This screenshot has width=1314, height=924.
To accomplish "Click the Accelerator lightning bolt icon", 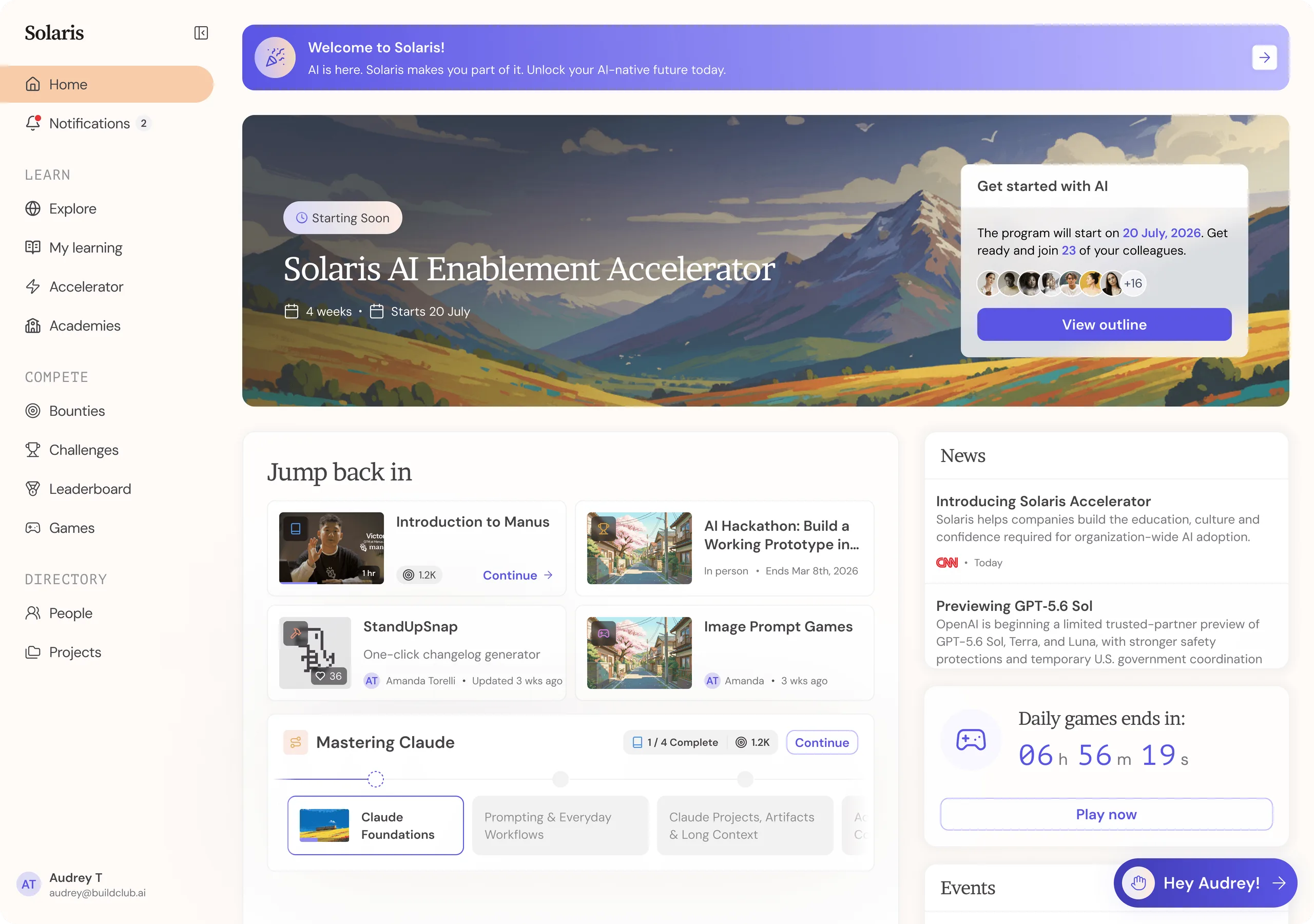I will point(33,286).
